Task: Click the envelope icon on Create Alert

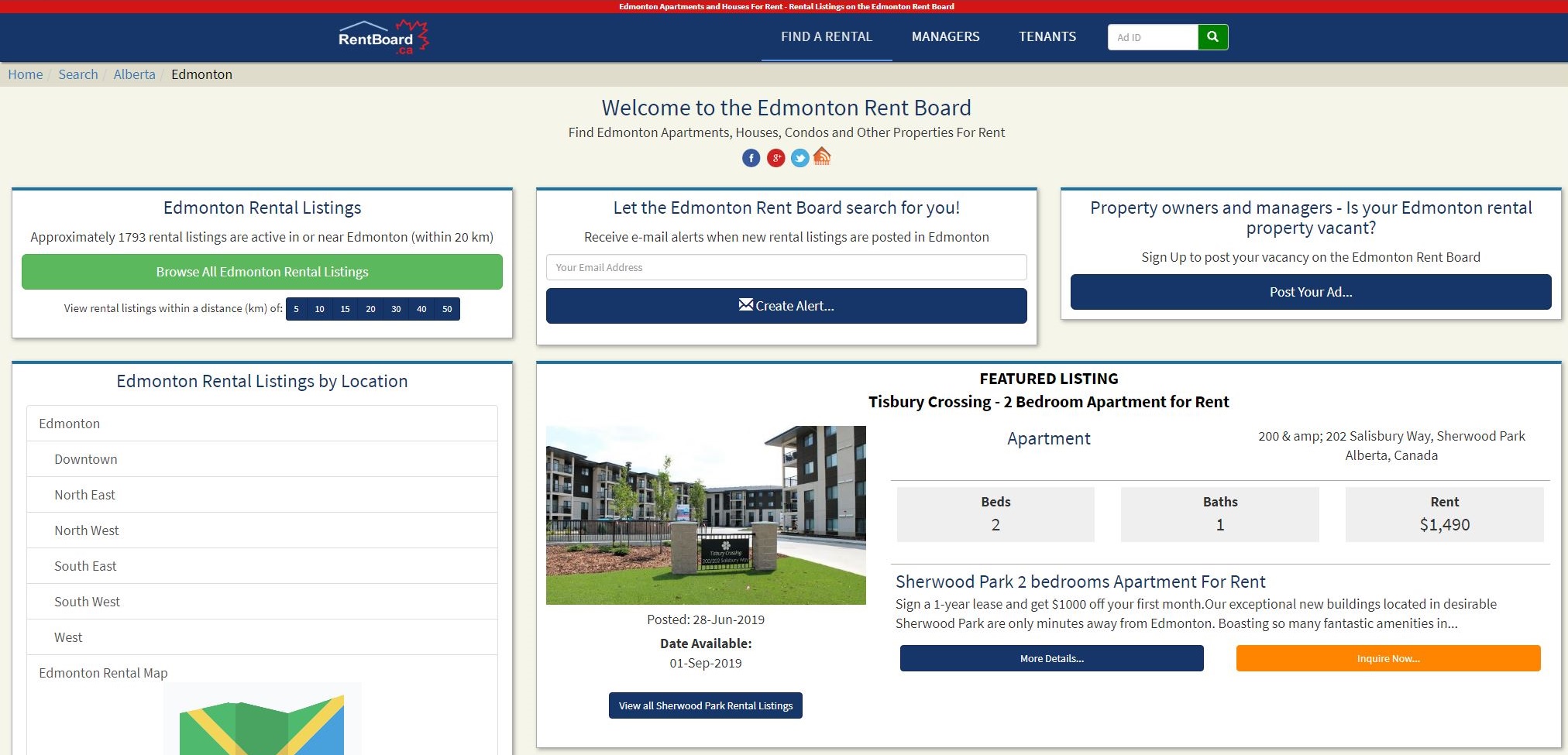Action: (748, 305)
